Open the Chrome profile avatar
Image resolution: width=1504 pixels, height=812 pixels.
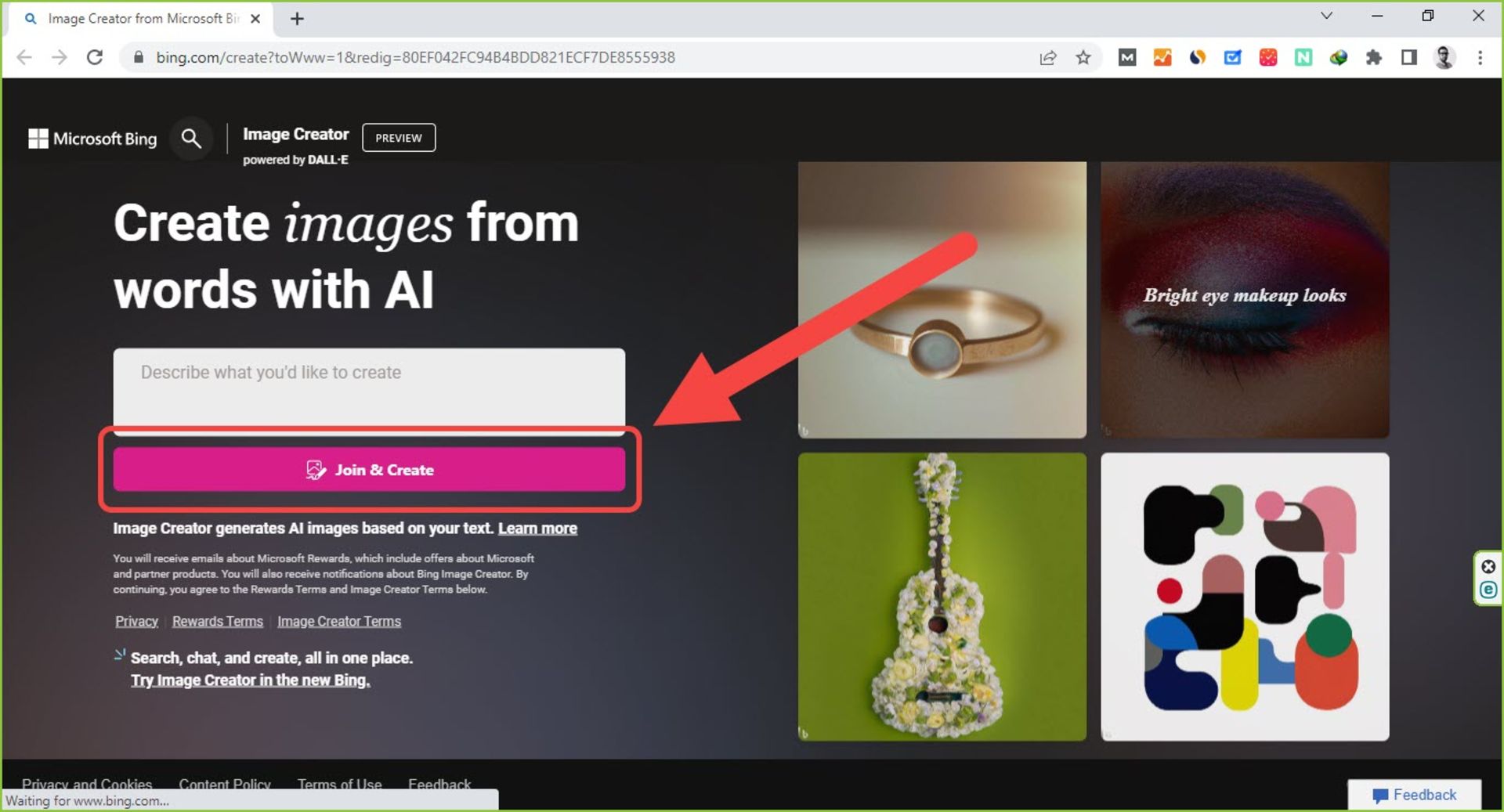pyautogui.click(x=1444, y=57)
